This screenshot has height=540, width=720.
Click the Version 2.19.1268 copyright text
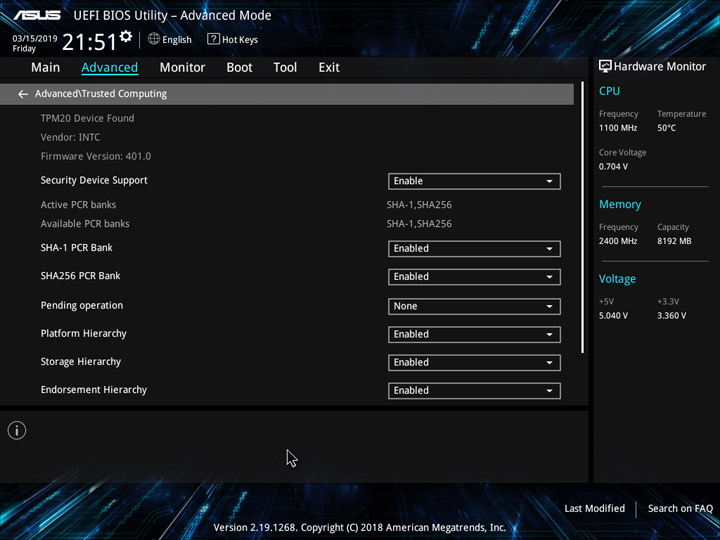tap(360, 527)
